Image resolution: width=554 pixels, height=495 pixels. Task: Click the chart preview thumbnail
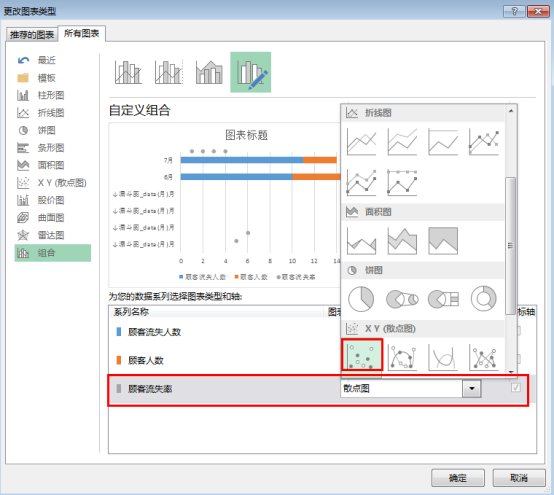click(225, 205)
